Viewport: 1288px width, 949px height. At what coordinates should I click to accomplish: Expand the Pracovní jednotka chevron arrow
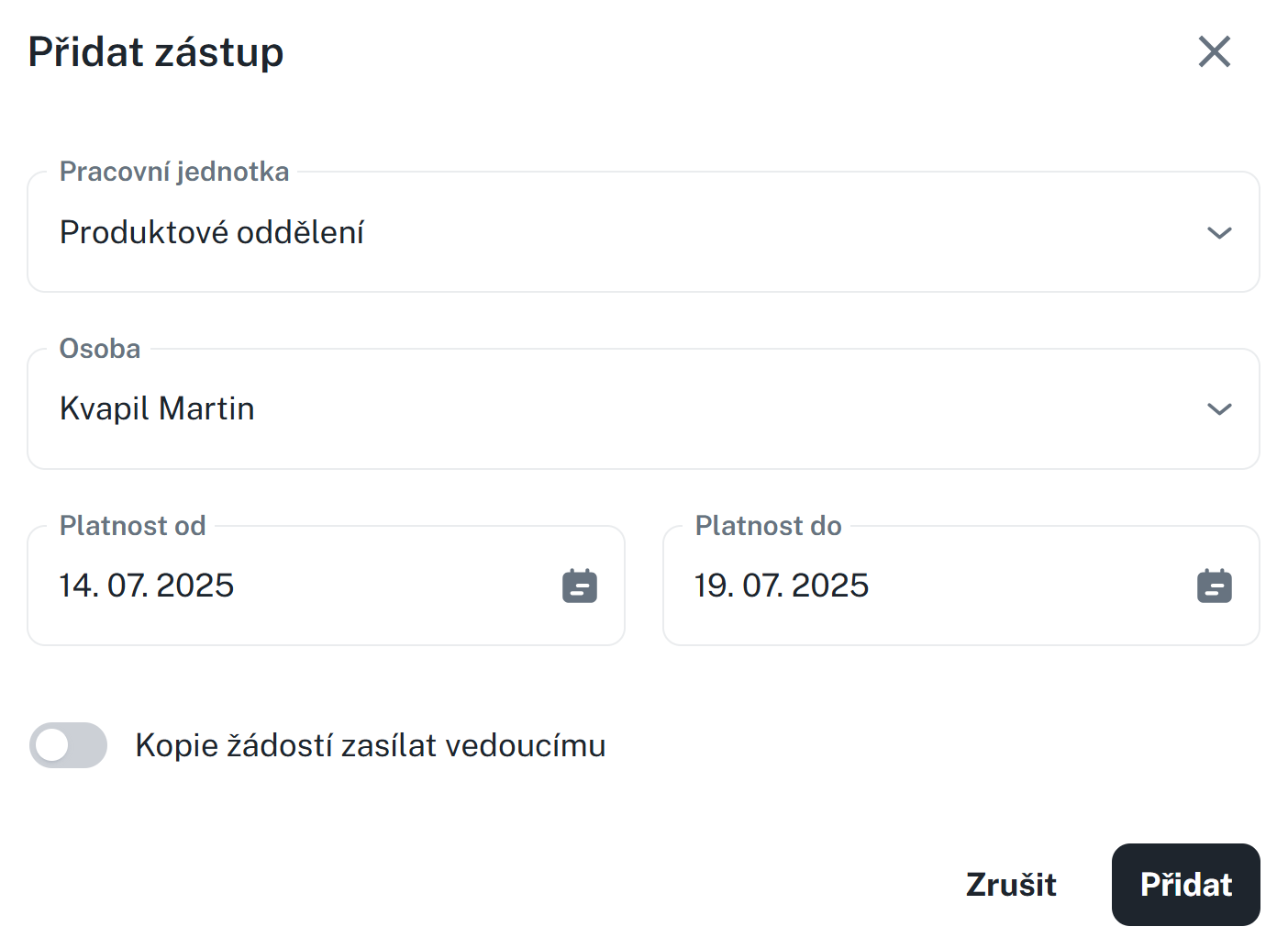1218,233
